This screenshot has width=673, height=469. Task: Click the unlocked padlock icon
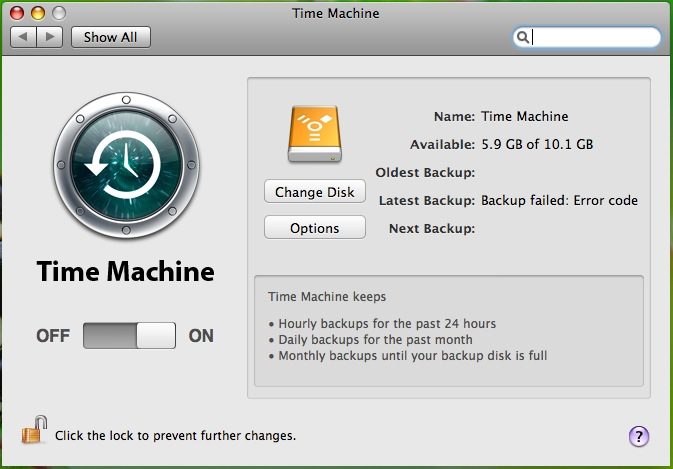(34, 430)
